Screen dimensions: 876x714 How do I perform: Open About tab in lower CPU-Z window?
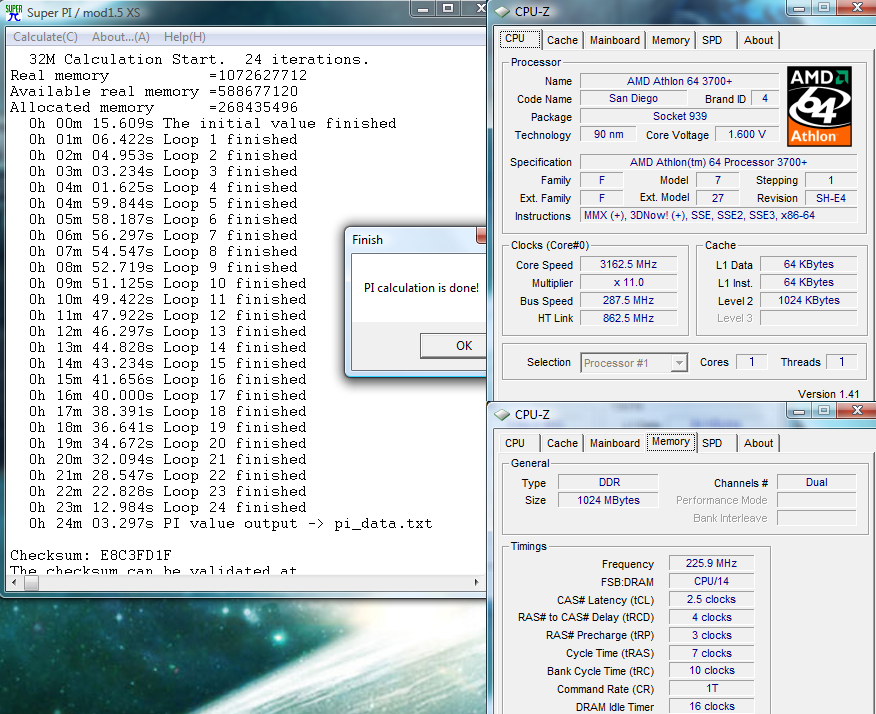[x=758, y=443]
